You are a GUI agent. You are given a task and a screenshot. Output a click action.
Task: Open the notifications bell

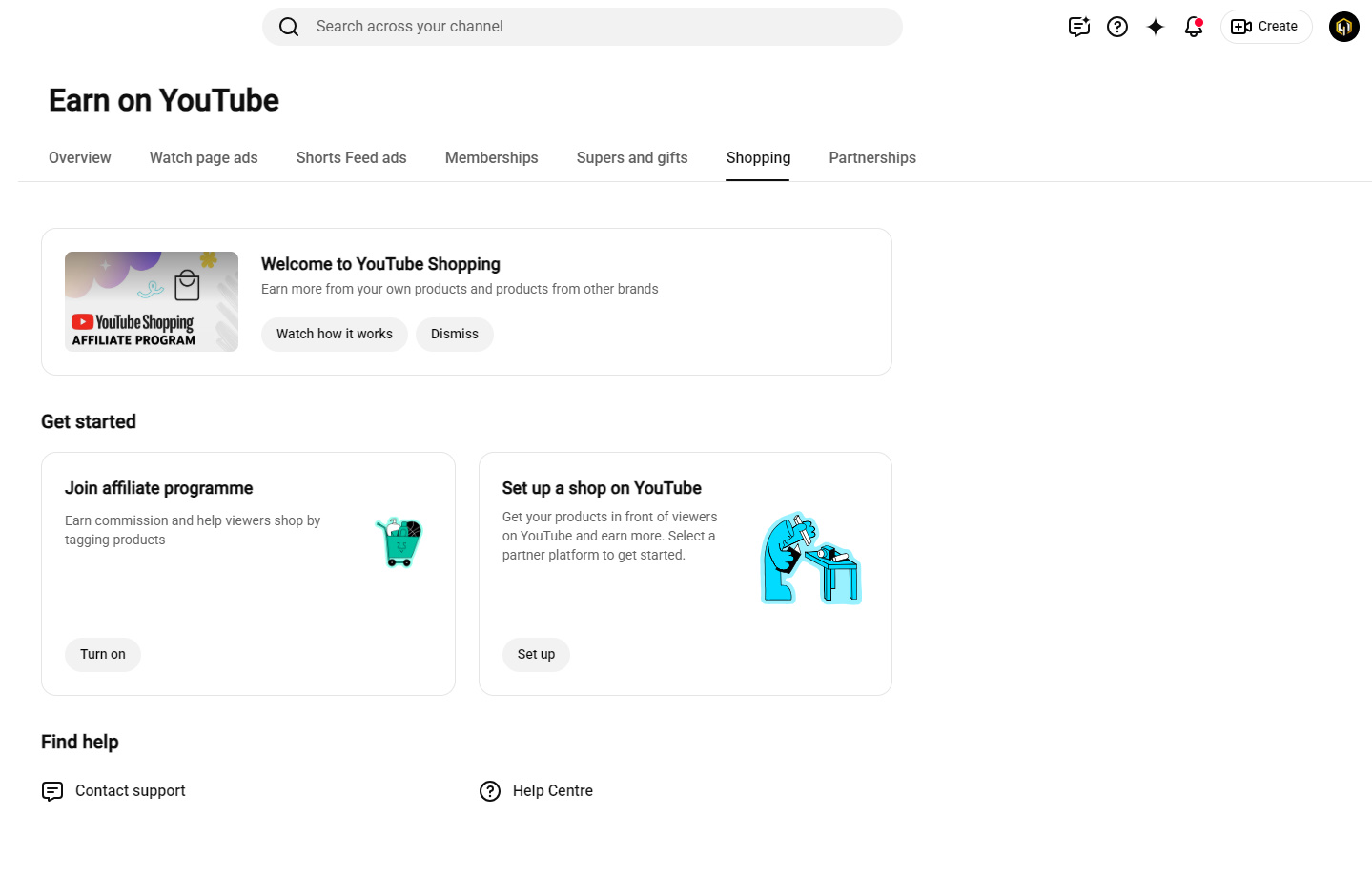[x=1194, y=27]
